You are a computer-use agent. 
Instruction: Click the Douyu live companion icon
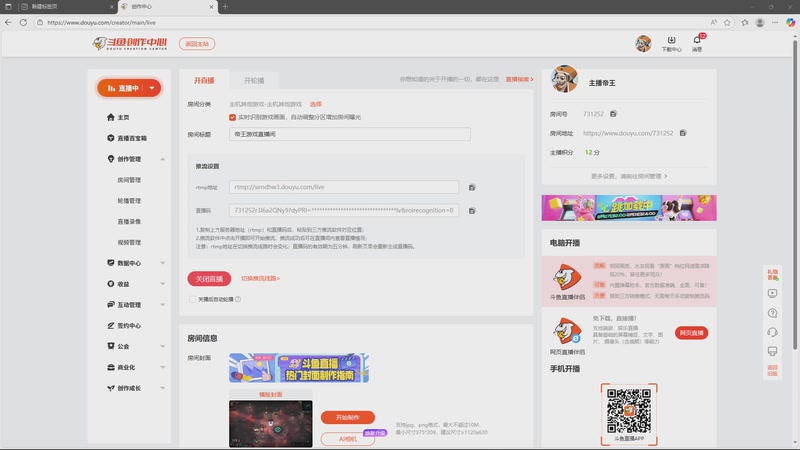click(x=567, y=277)
